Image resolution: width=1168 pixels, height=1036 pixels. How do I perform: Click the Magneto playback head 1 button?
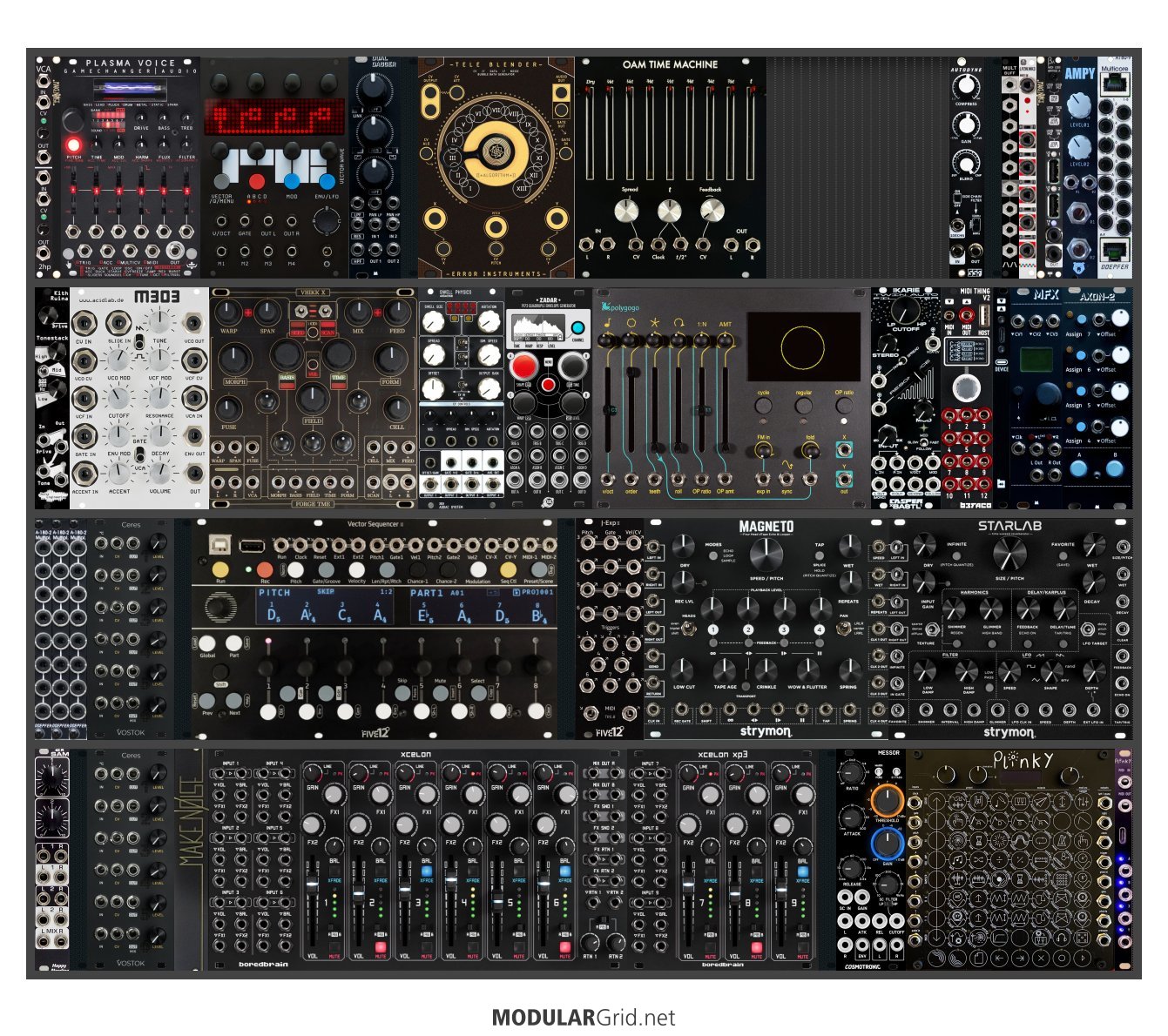(713, 629)
